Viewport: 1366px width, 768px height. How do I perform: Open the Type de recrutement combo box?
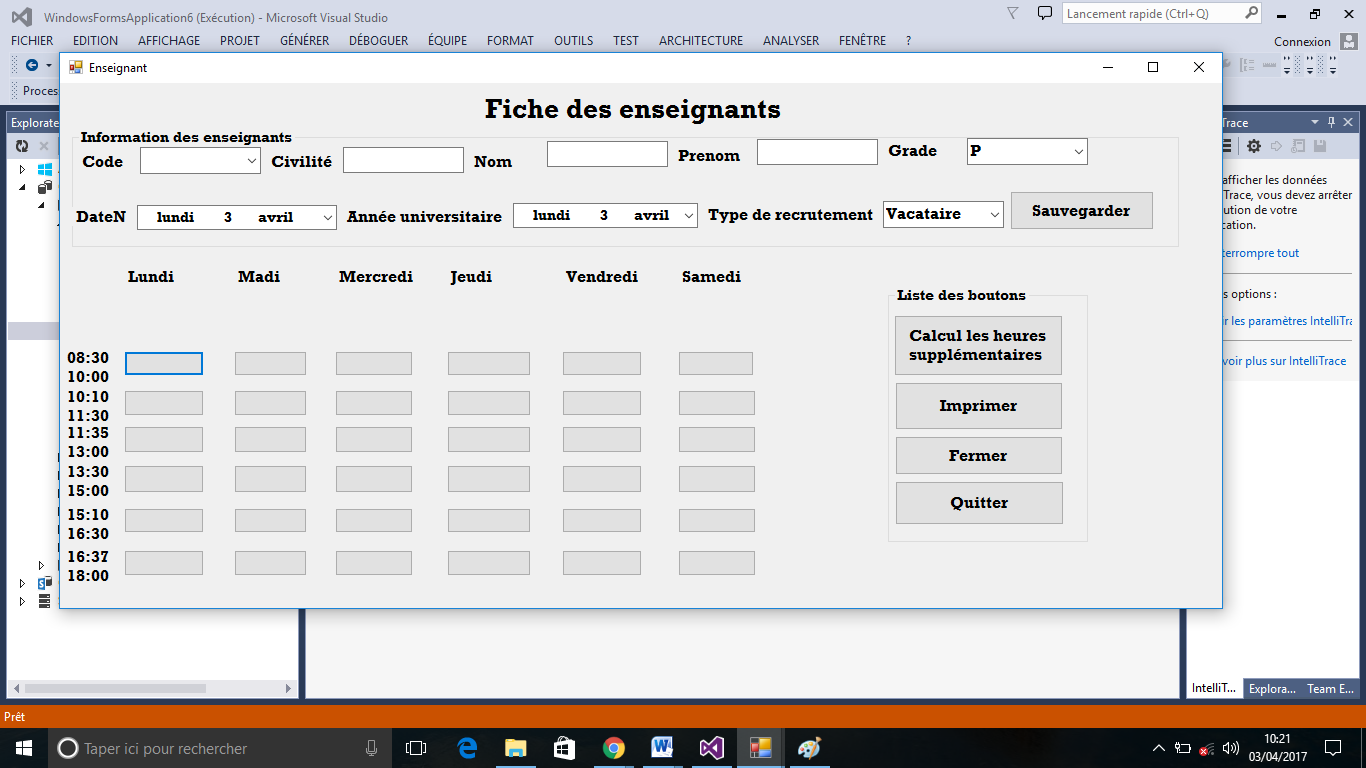pos(996,213)
